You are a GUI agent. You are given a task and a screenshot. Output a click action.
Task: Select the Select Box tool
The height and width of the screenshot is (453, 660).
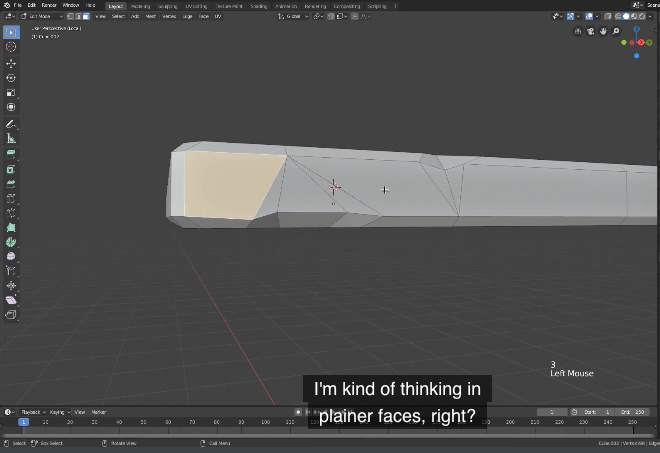tap(11, 32)
